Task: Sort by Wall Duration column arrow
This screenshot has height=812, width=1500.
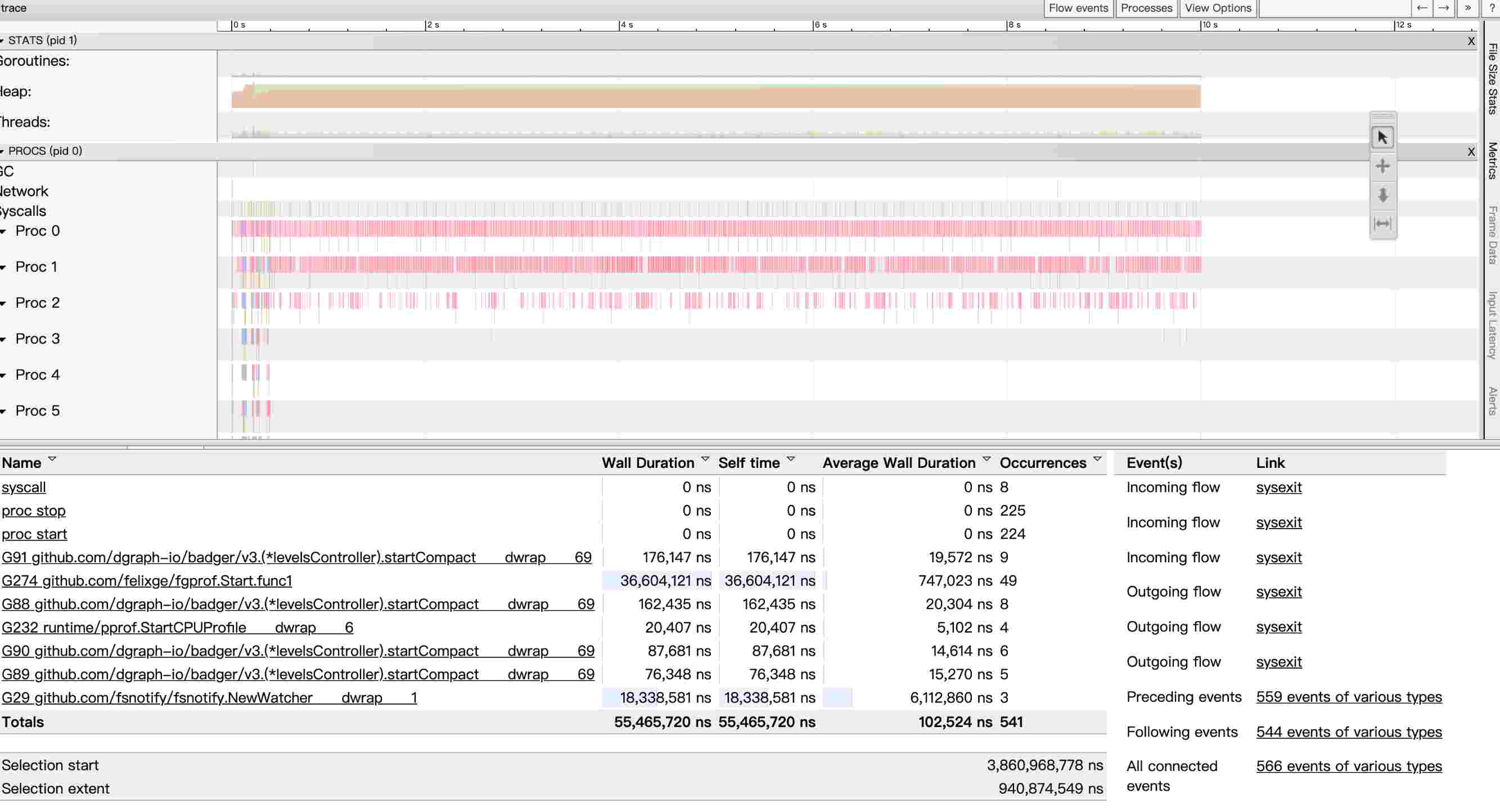Action: [705, 459]
